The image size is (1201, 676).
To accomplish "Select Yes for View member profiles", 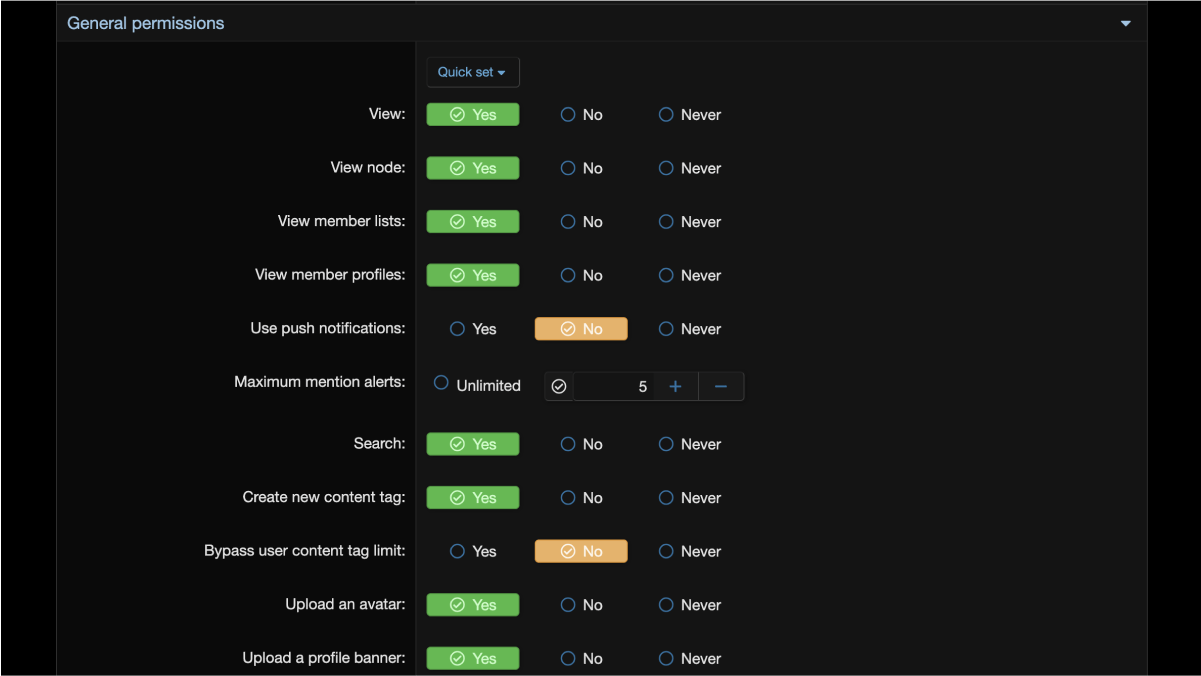I will (473, 275).
